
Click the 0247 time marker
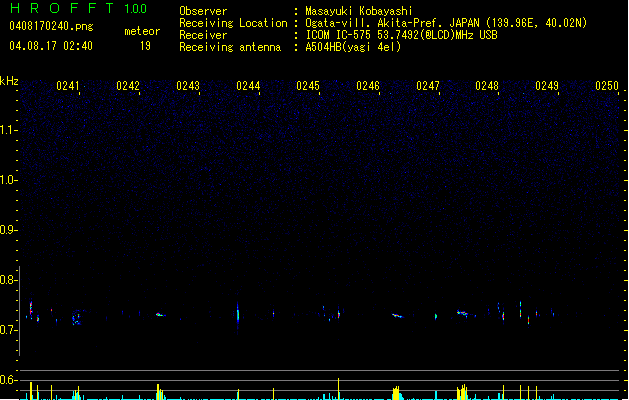pyautogui.click(x=428, y=86)
